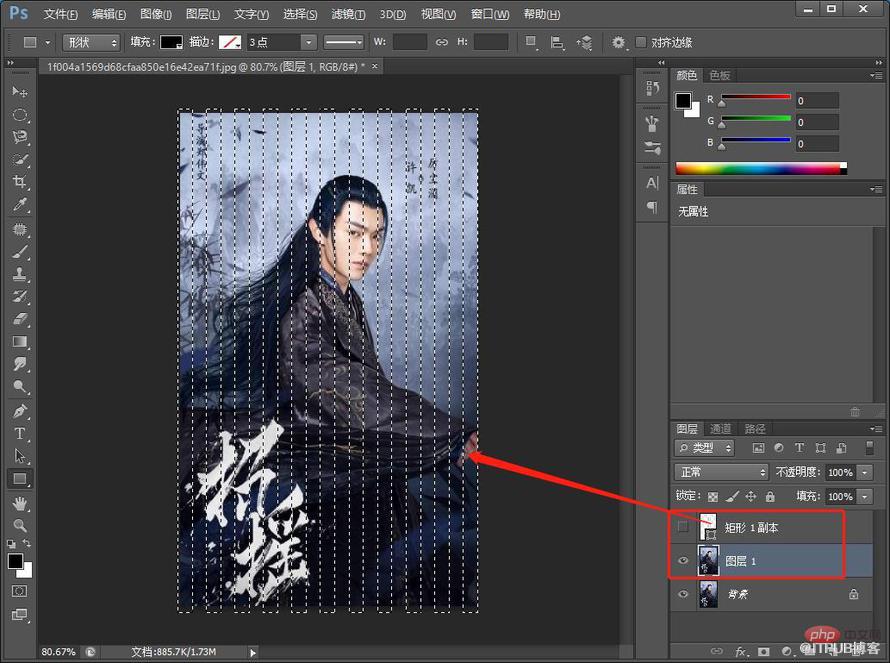Viewport: 890px width, 663px height.
Task: Select the Horizontal Type tool
Action: tap(19, 434)
